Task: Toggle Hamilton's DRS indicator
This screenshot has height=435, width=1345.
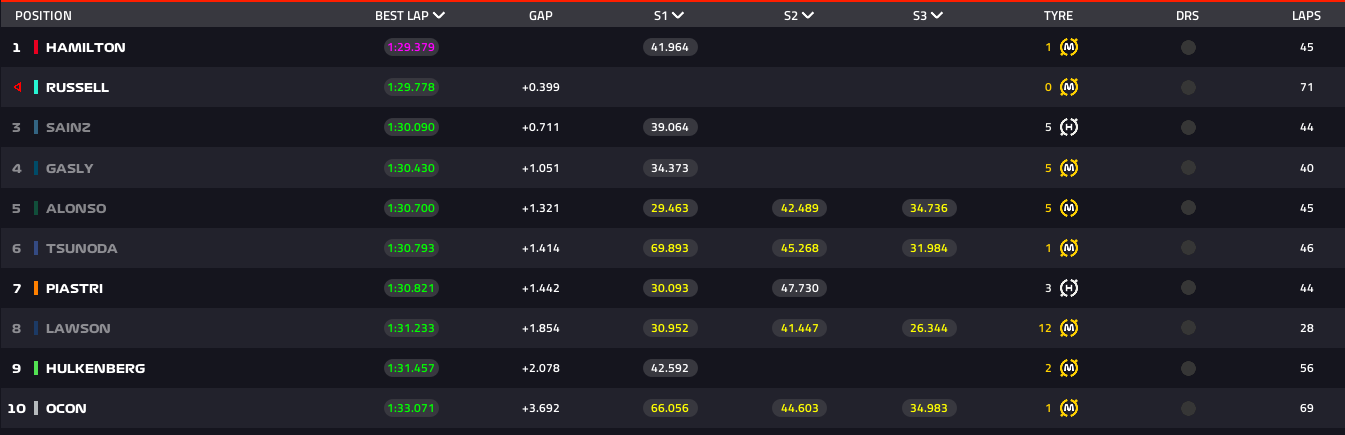Action: [1188, 47]
